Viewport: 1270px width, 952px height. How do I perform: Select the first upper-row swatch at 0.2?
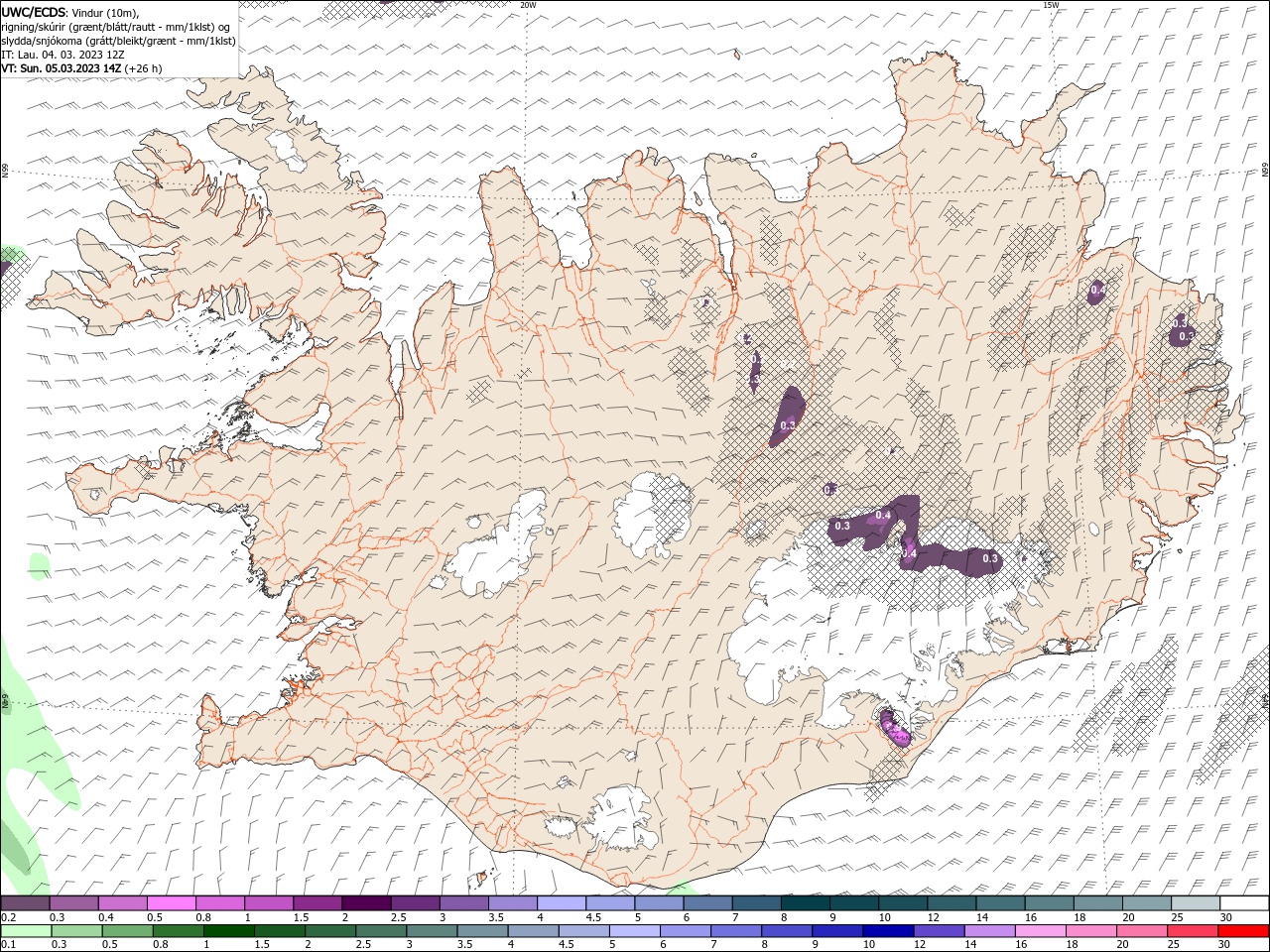pyautogui.click(x=25, y=903)
